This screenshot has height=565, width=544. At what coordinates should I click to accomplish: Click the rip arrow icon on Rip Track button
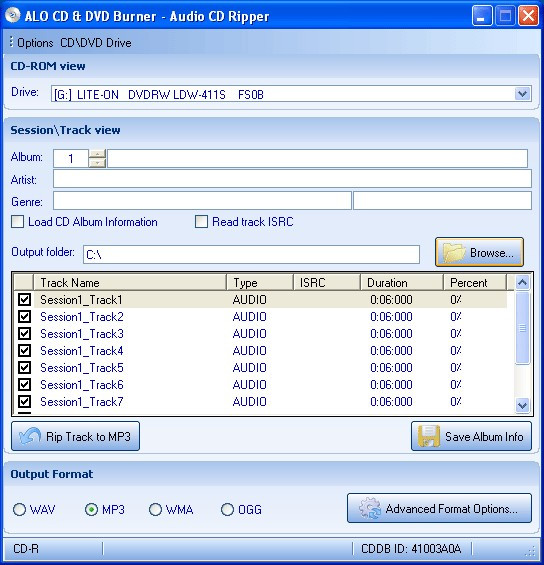point(30,436)
